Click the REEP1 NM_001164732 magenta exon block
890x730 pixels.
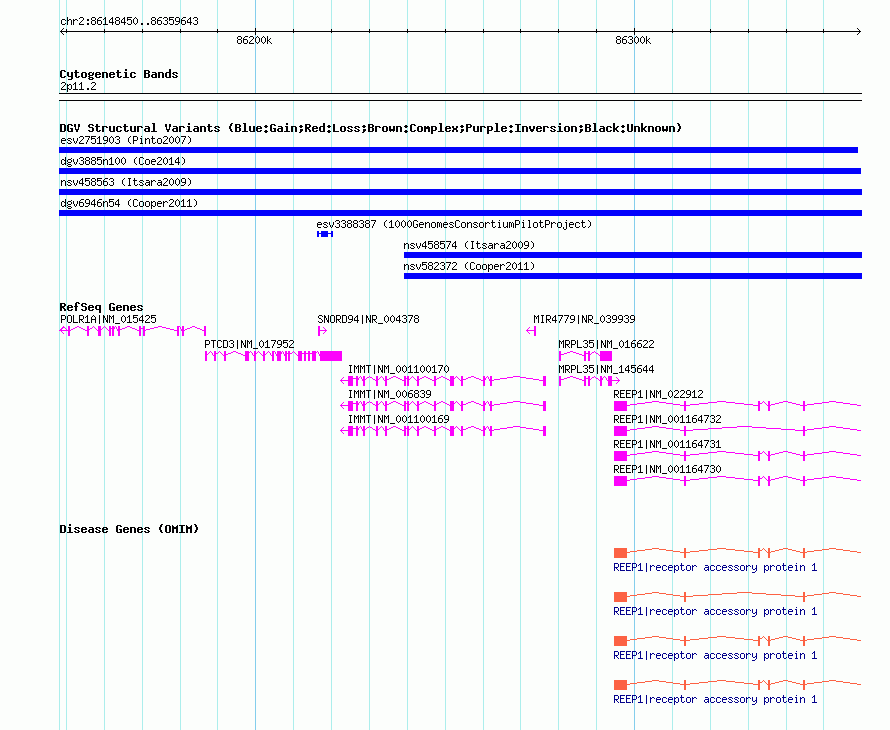[620, 431]
